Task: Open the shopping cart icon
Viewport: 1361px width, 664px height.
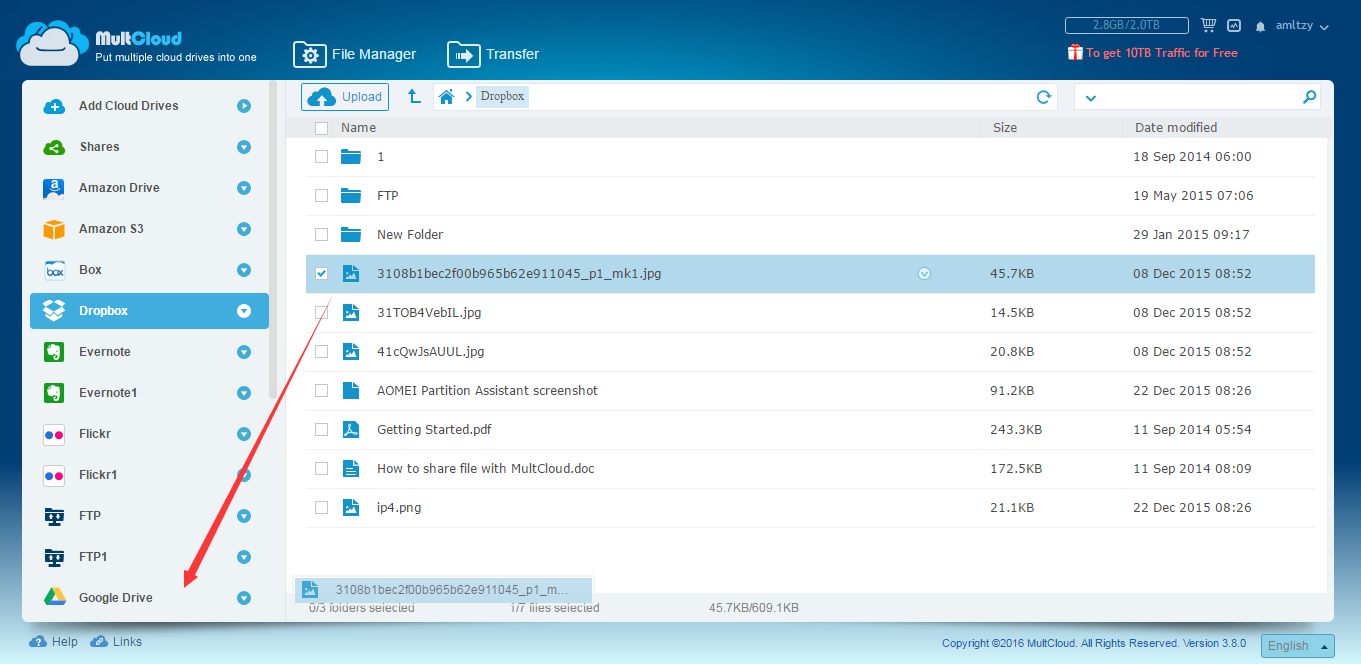Action: [1208, 26]
